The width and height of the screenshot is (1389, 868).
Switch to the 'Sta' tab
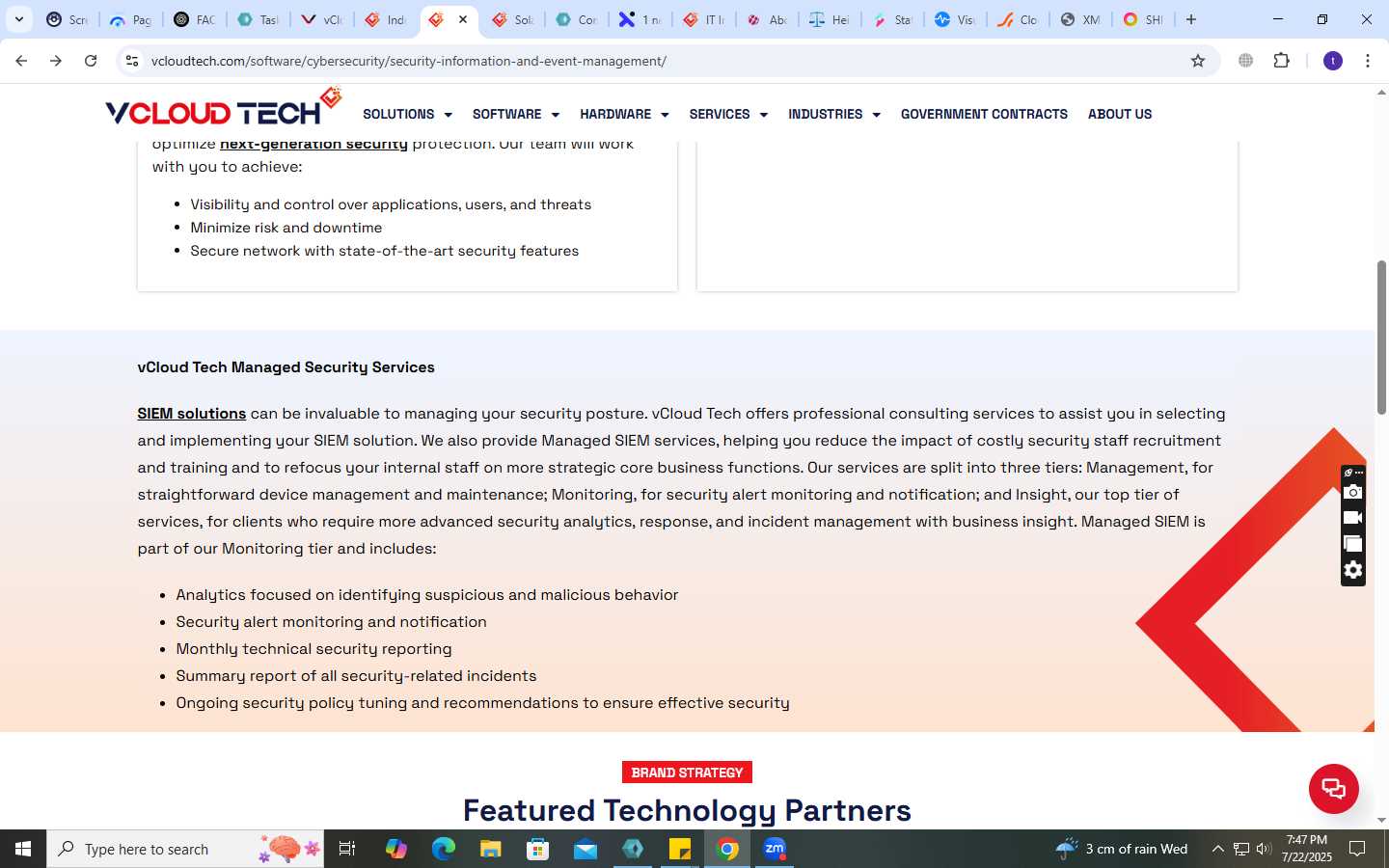click(893, 19)
